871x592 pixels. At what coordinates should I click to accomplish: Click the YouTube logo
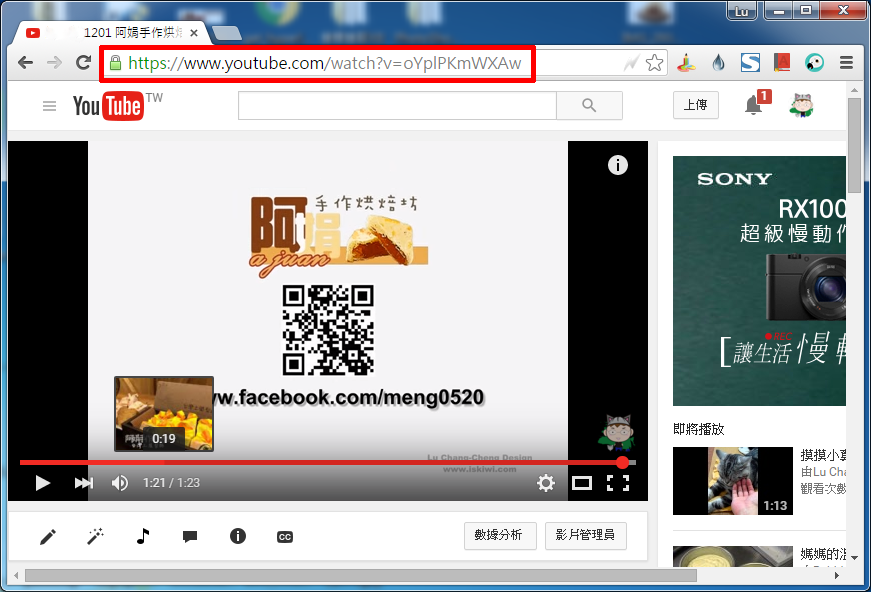pos(107,105)
